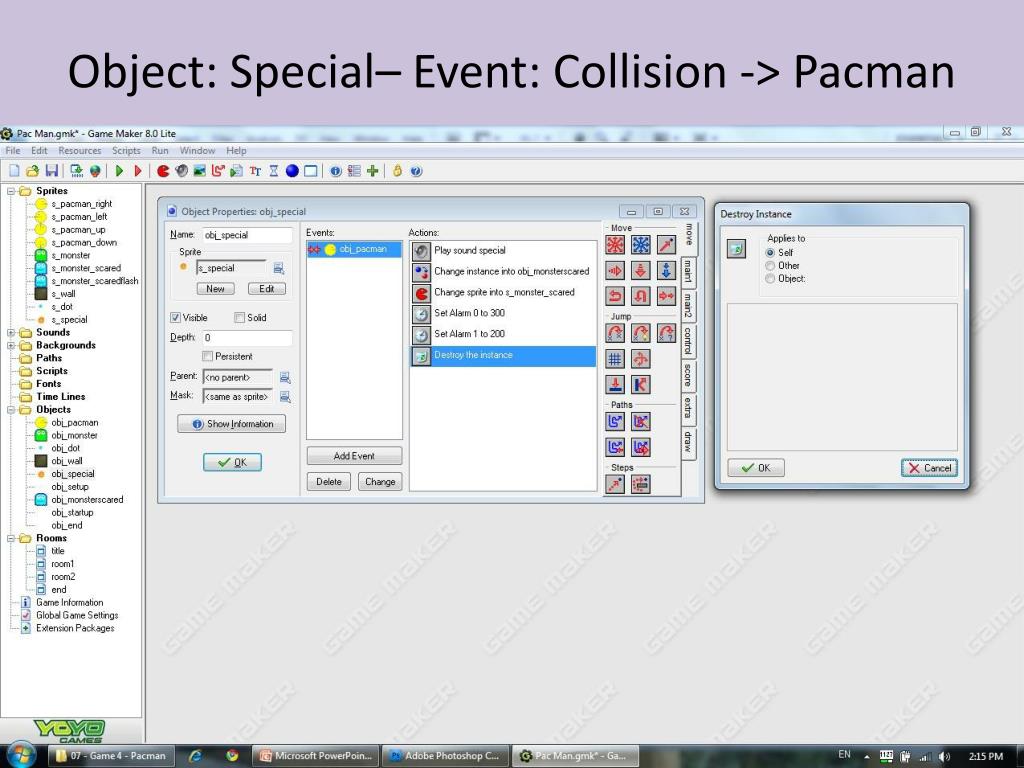Select the Speed Vertical action icon
The image size is (1024, 768).
click(641, 270)
